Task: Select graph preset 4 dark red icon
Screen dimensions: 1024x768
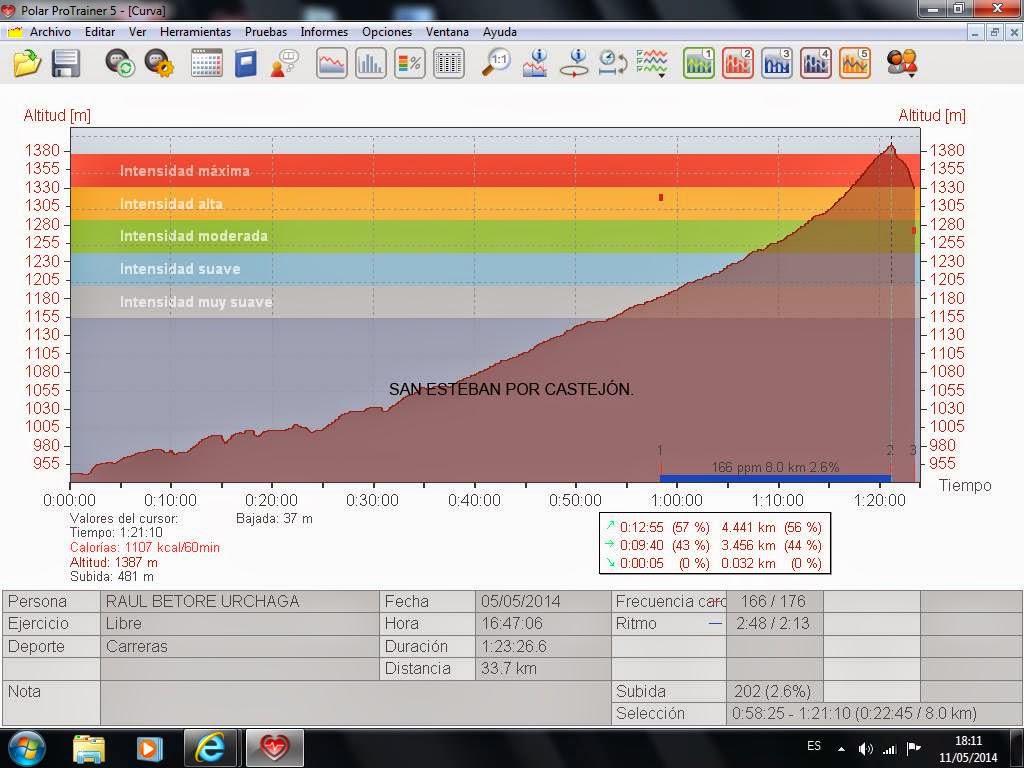Action: click(x=816, y=63)
